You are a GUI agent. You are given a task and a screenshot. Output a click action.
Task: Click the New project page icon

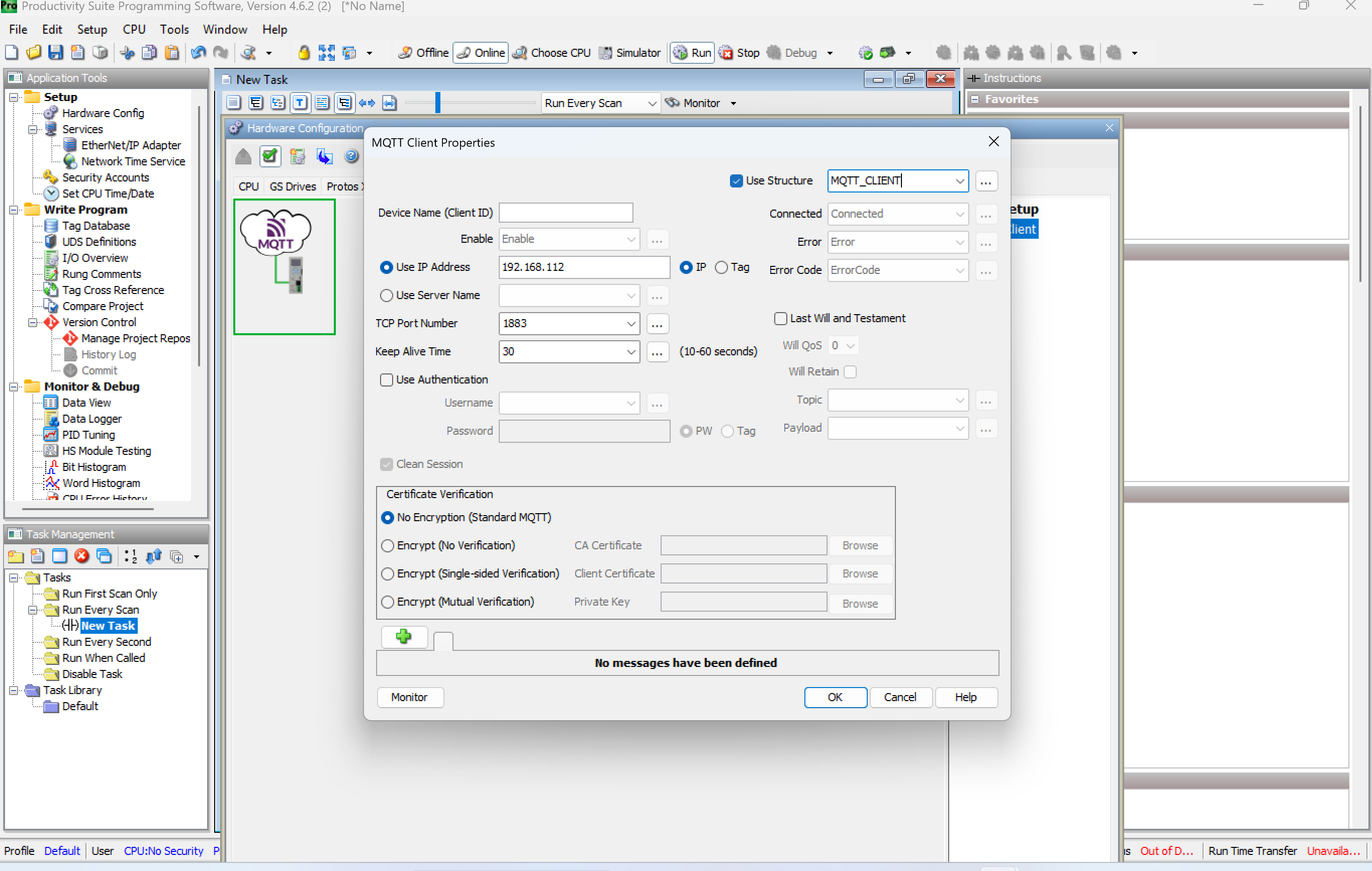point(12,53)
